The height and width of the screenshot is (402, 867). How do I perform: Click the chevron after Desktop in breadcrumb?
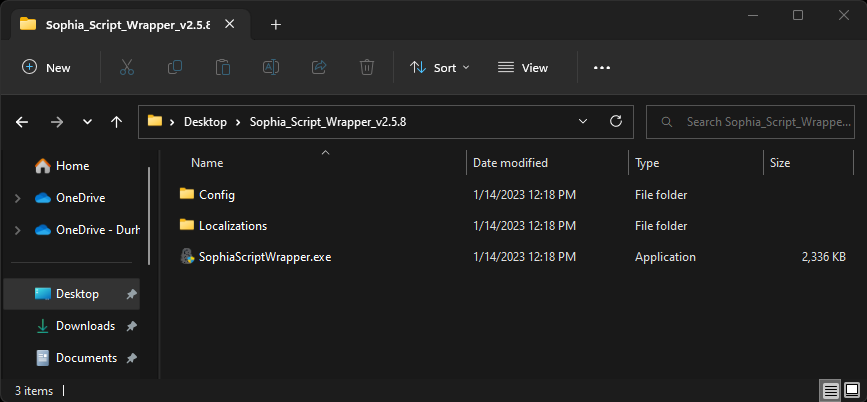pyautogui.click(x=238, y=122)
